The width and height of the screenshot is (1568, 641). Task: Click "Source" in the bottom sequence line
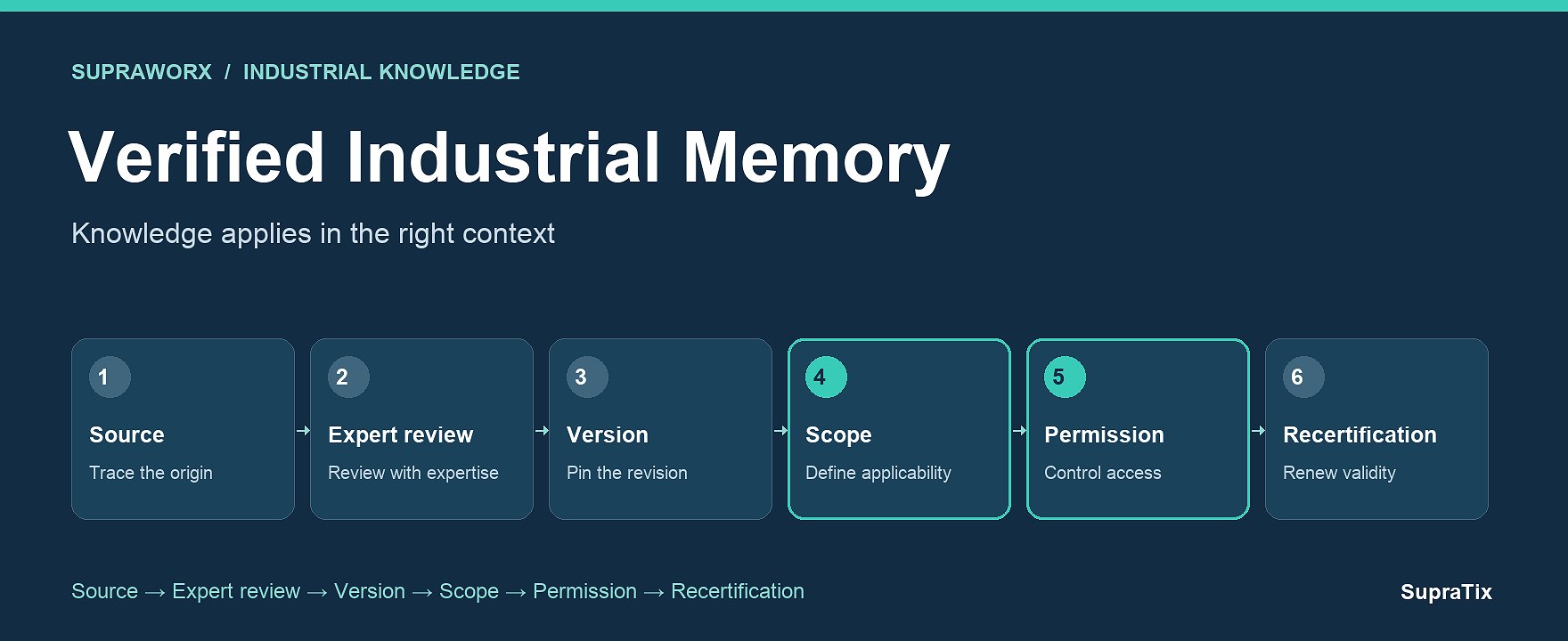point(104,591)
